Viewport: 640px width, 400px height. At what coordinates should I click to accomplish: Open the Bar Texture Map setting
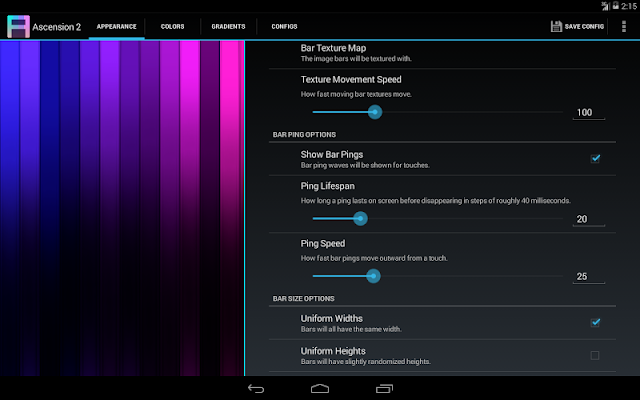pos(442,53)
